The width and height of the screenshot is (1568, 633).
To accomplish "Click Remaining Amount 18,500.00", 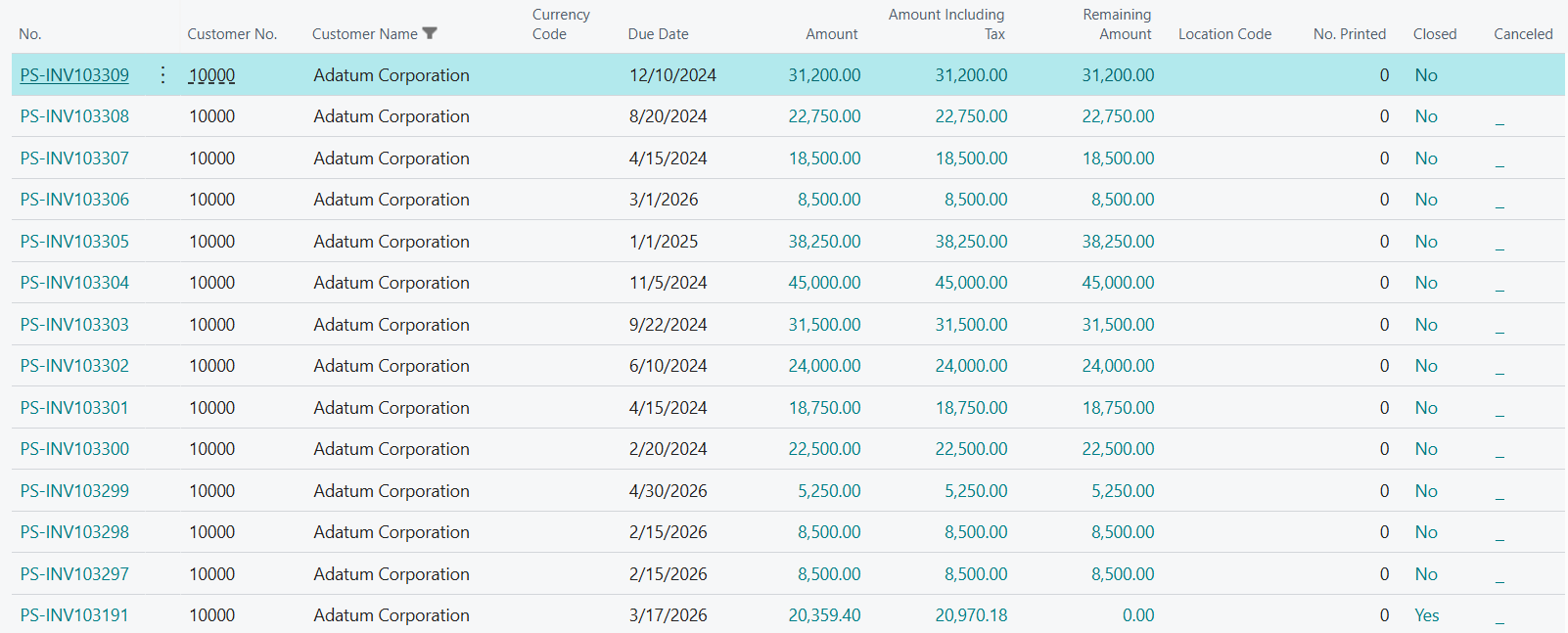I will coord(1118,158).
